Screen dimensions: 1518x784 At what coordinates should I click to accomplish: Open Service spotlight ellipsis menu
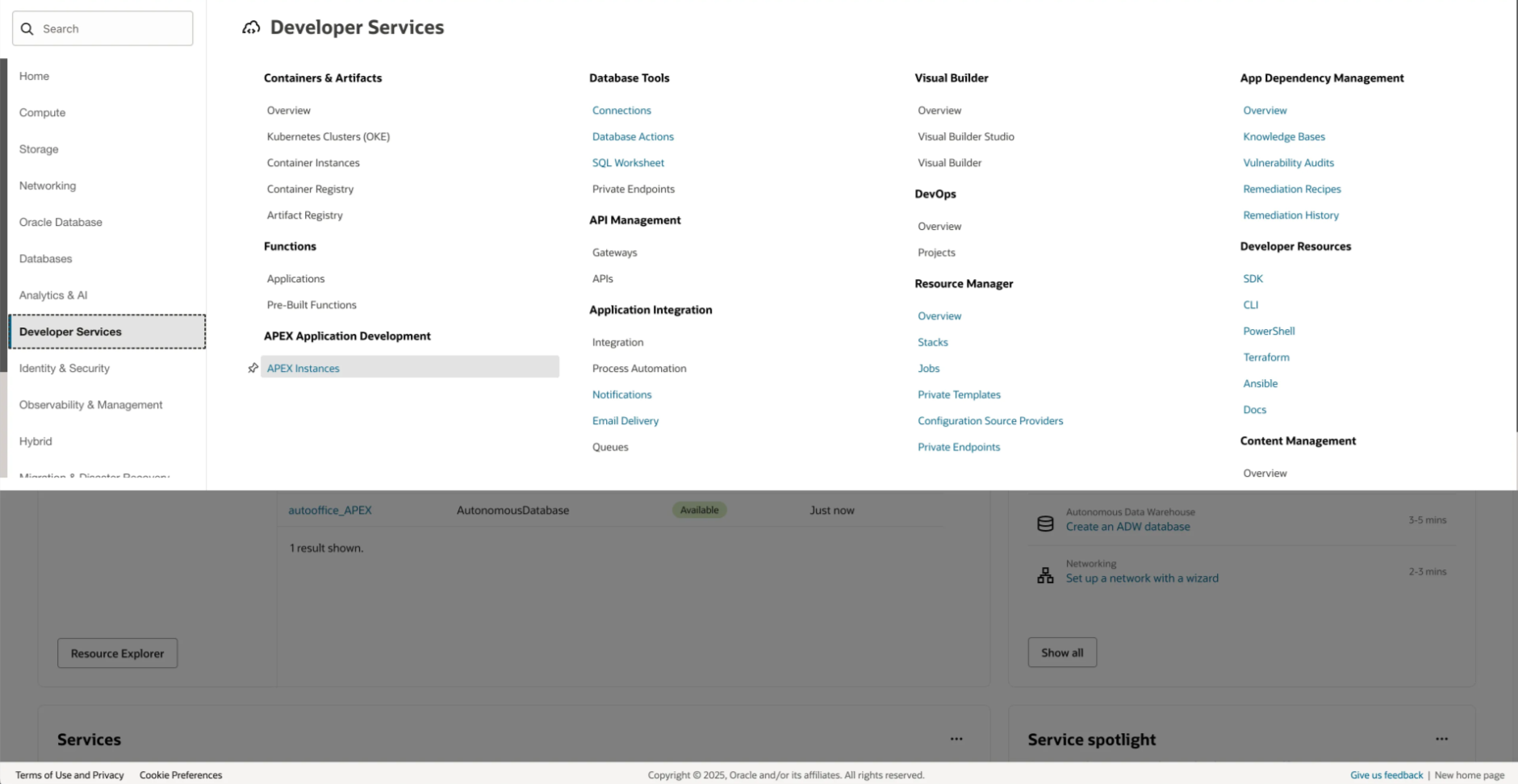pyautogui.click(x=1441, y=739)
